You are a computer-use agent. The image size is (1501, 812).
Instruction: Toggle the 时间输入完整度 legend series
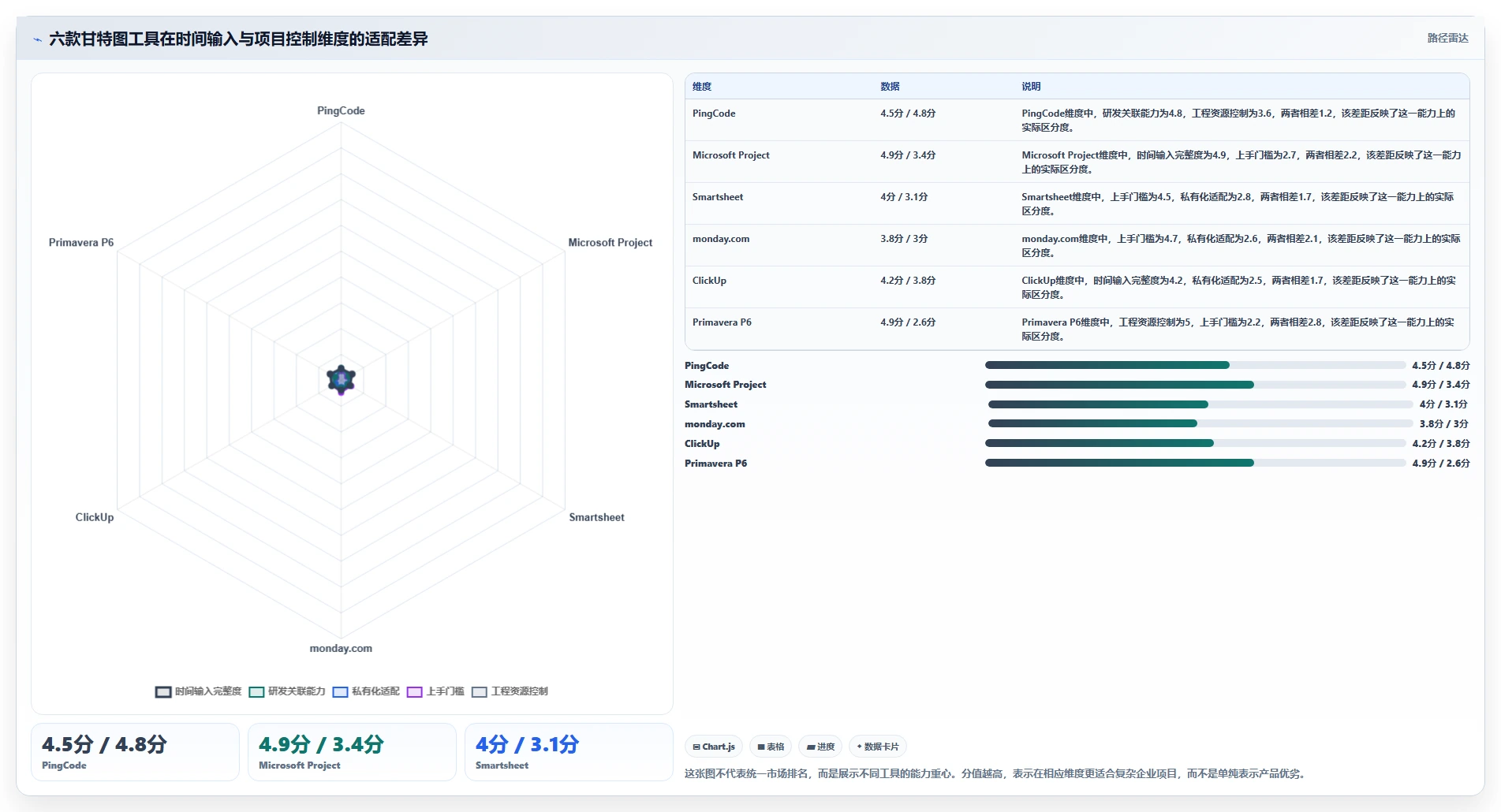coord(199,691)
